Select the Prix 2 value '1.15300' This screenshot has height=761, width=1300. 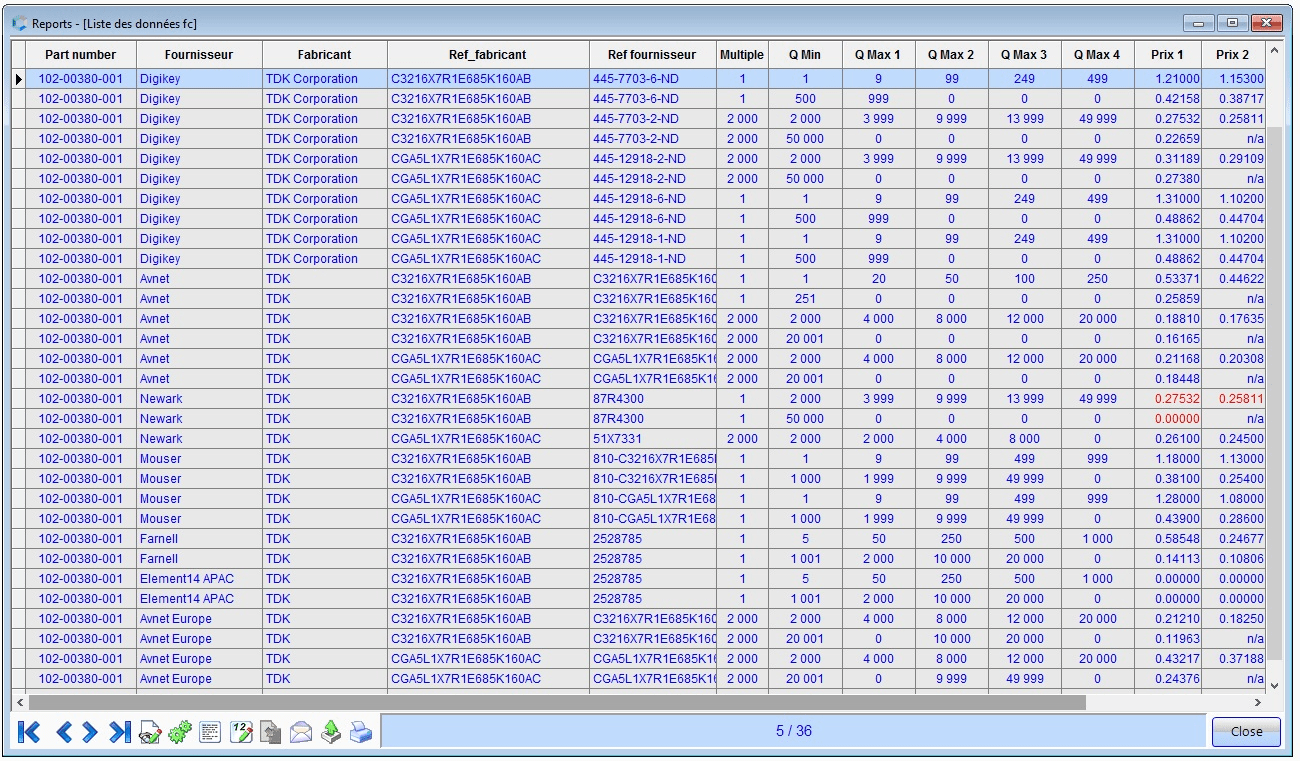pyautogui.click(x=1233, y=79)
